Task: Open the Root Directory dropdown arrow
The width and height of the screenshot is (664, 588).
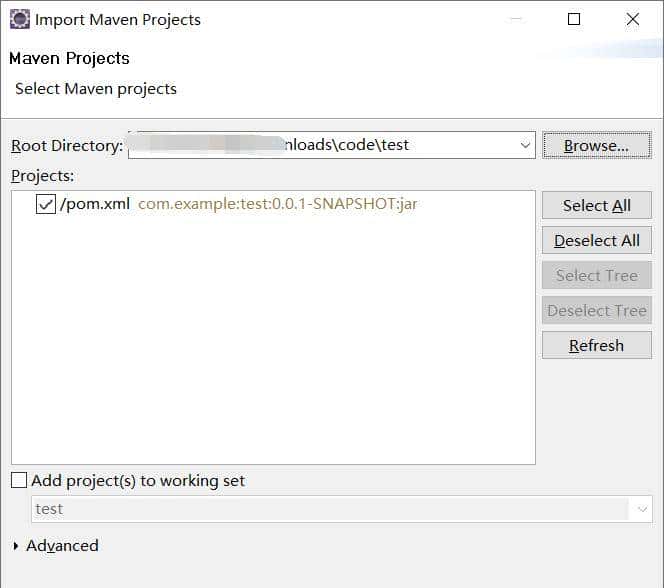Action: click(525, 145)
